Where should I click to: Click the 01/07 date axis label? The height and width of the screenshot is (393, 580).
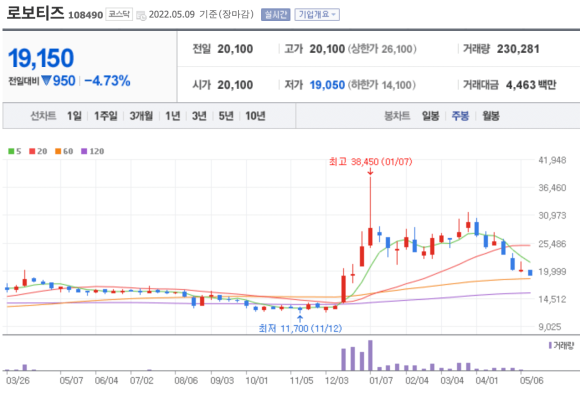381,380
